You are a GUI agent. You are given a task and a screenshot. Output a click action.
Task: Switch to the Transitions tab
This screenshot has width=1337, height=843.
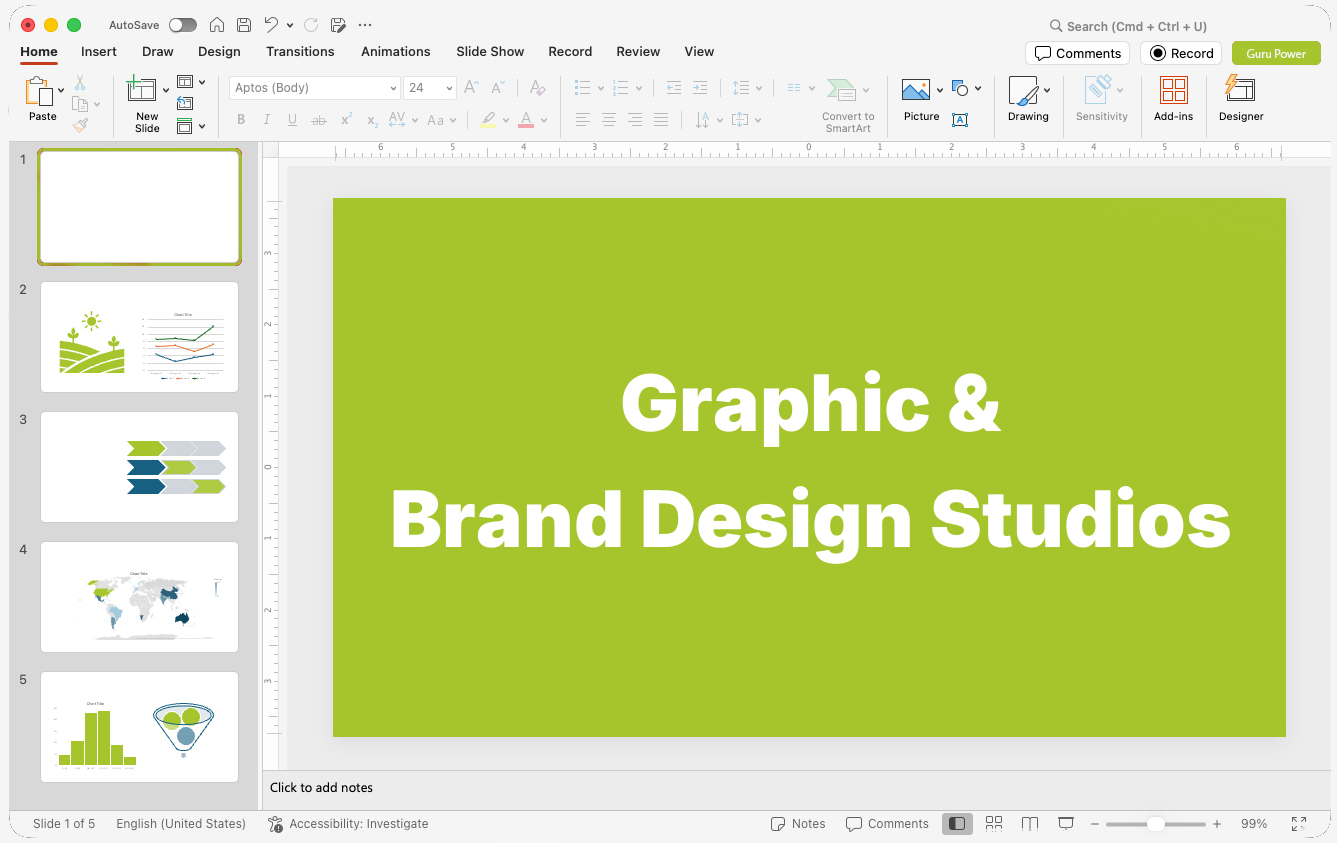pyautogui.click(x=300, y=52)
